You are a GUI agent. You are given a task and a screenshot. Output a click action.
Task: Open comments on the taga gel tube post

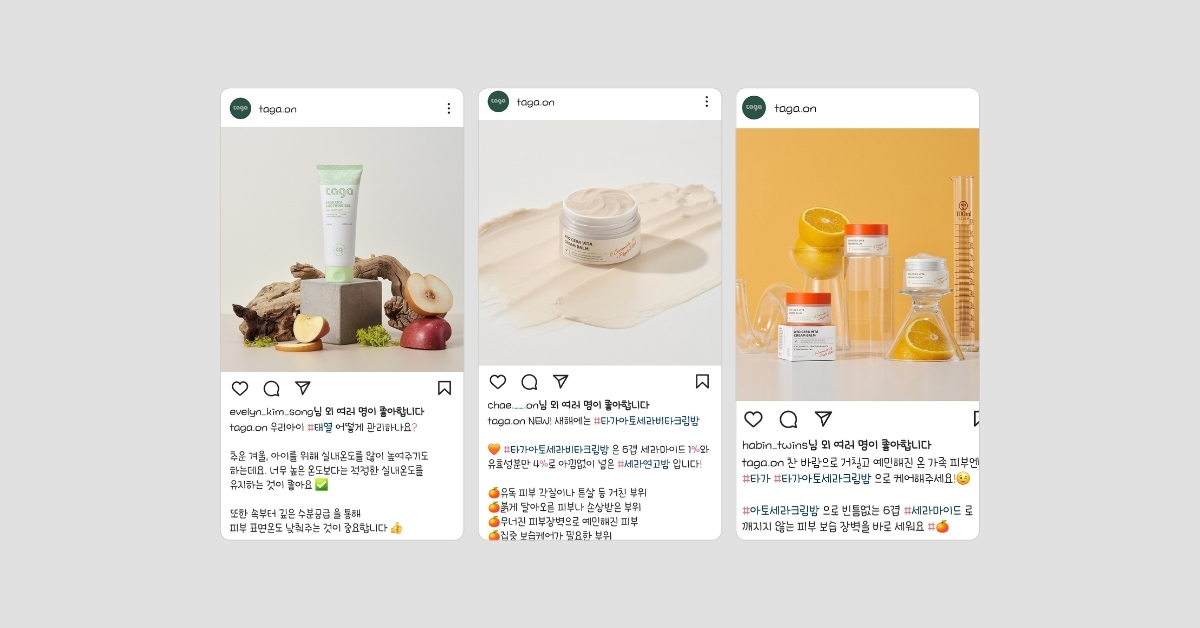[x=271, y=388]
